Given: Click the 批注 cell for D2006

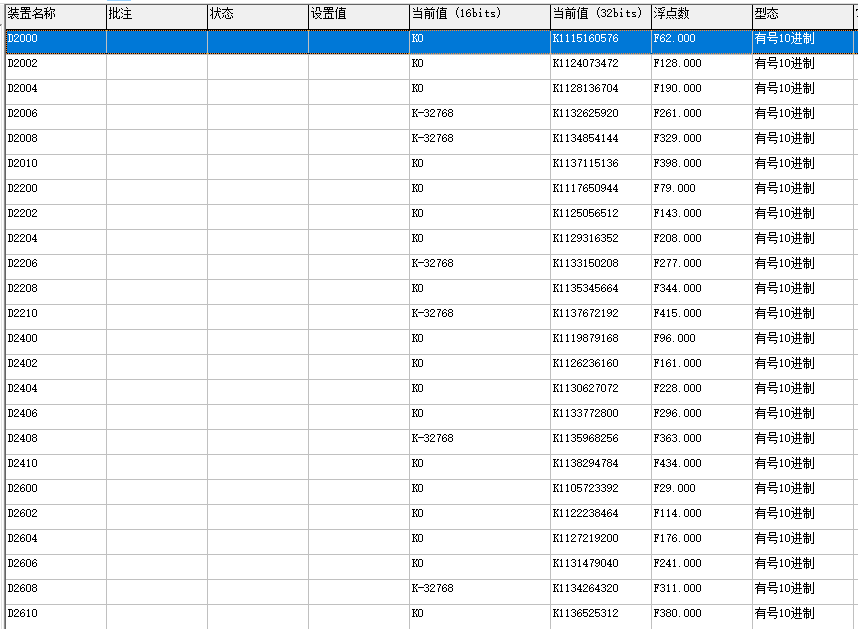Looking at the screenshot, I should coord(156,114).
